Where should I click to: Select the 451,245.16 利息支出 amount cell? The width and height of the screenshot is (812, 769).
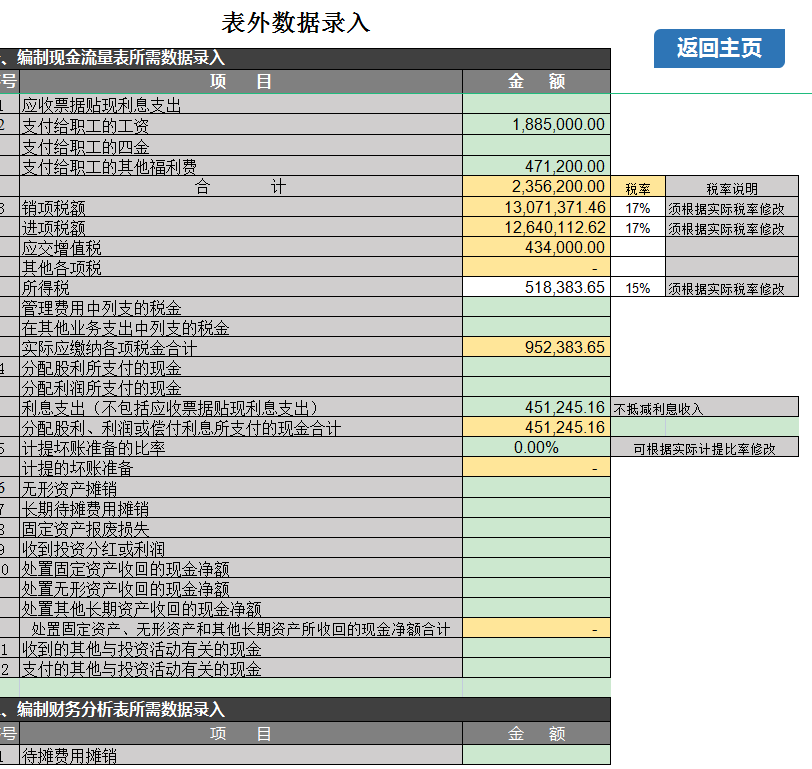536,407
